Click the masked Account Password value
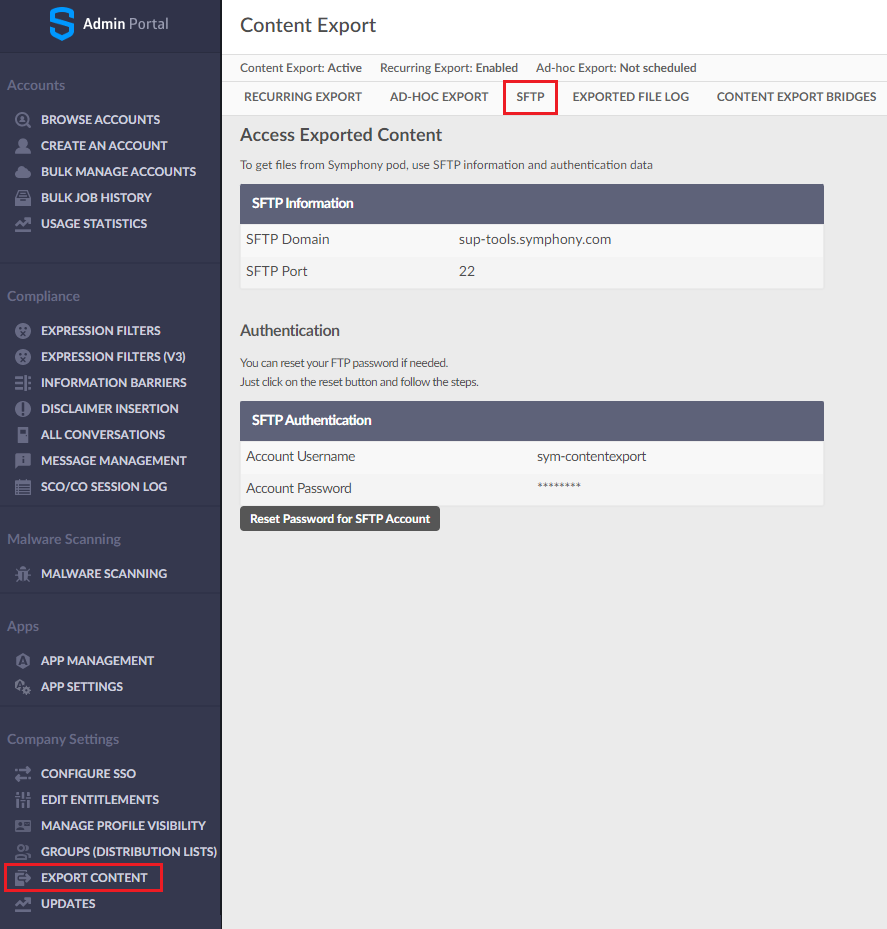The width and height of the screenshot is (887, 929). click(559, 486)
